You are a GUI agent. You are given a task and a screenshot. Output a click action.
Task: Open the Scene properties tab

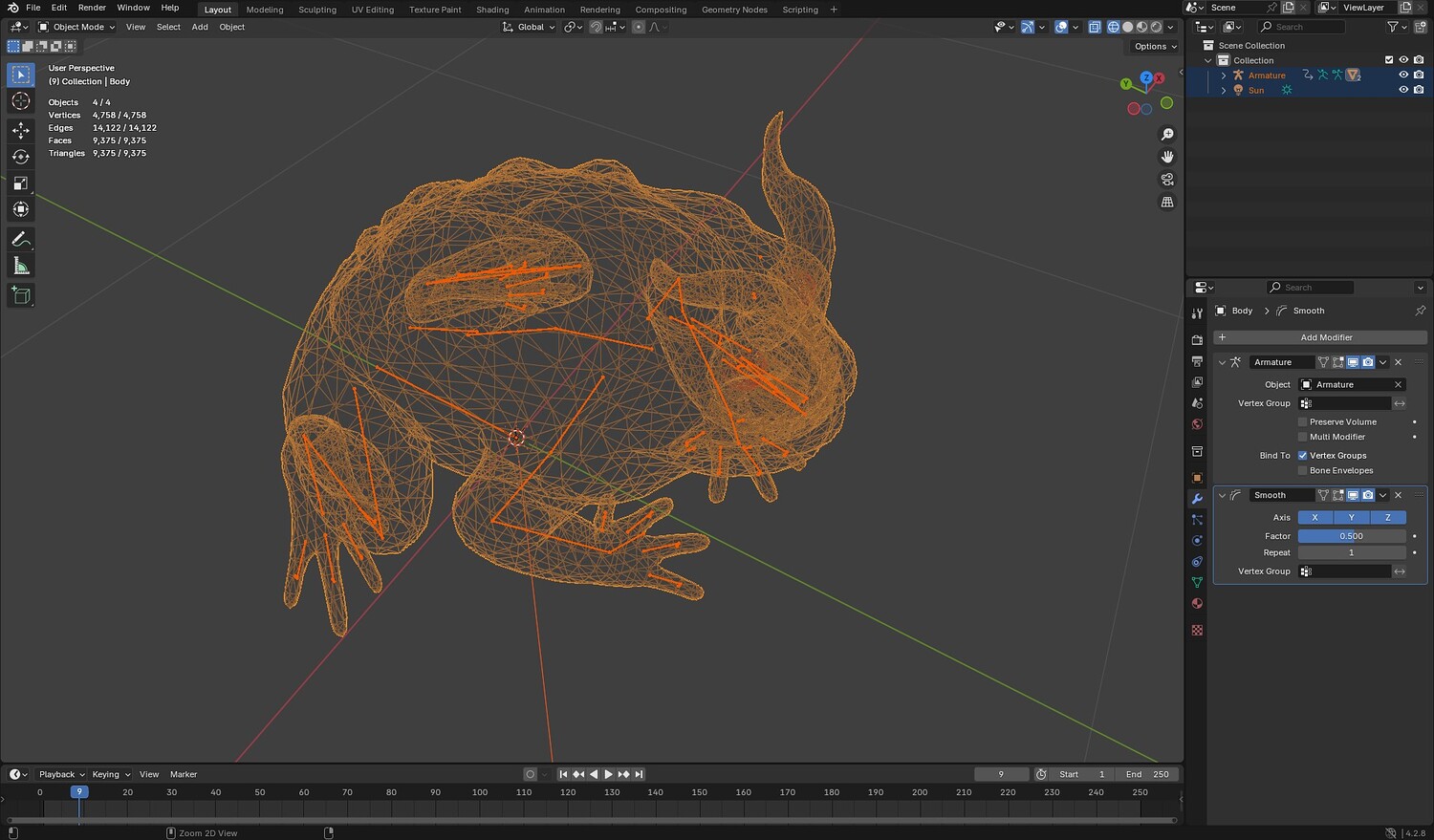coord(1197,403)
